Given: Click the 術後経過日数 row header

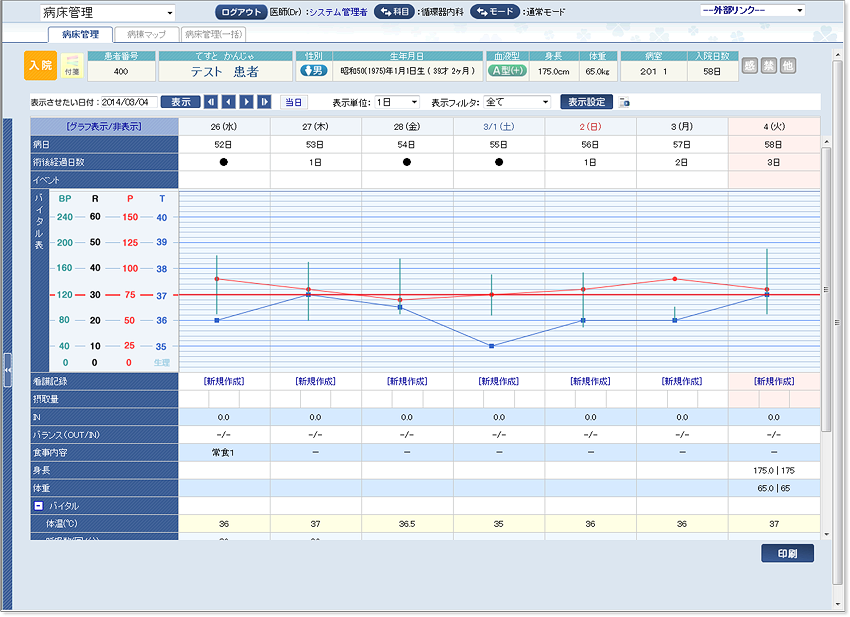Looking at the screenshot, I should coord(104,162).
